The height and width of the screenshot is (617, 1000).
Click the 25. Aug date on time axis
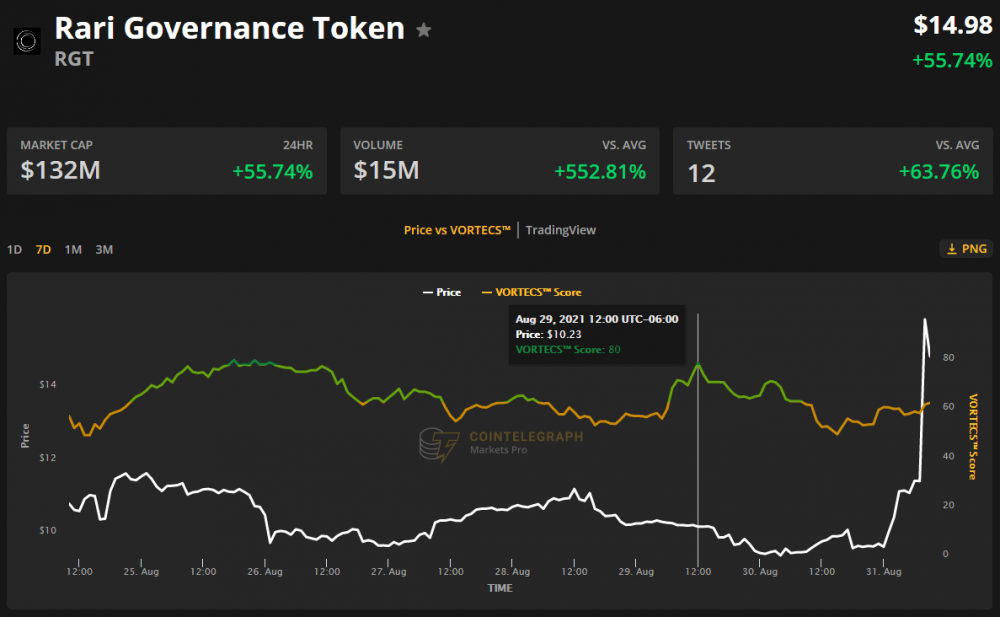141,572
